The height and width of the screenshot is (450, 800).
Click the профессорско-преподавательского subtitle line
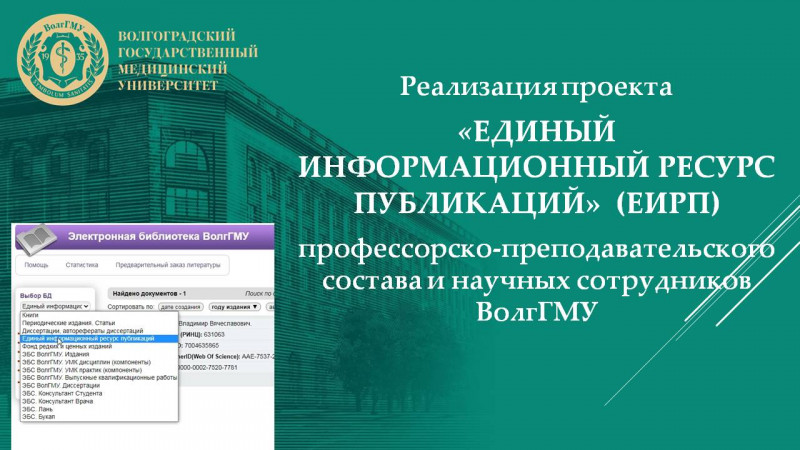537,250
